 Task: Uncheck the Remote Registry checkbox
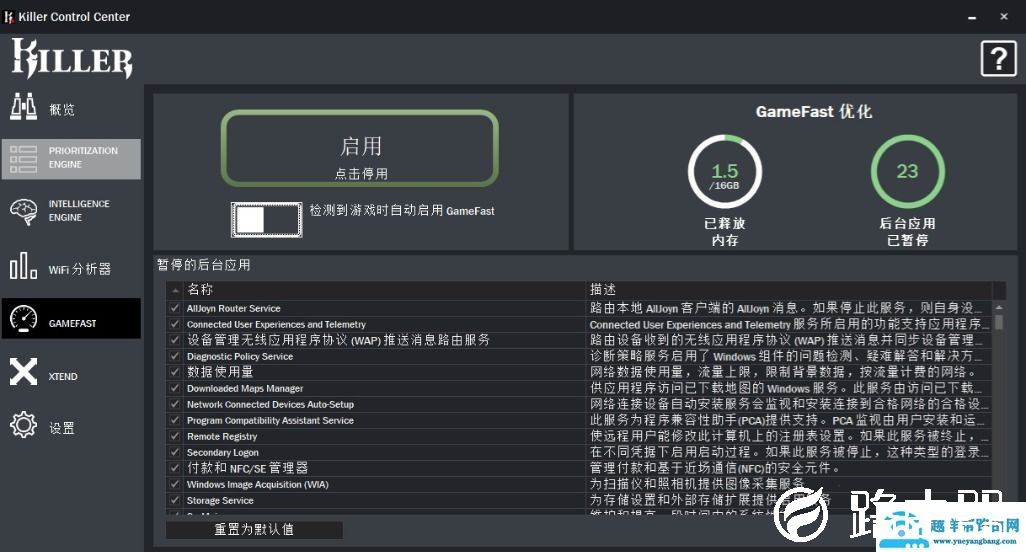175,436
